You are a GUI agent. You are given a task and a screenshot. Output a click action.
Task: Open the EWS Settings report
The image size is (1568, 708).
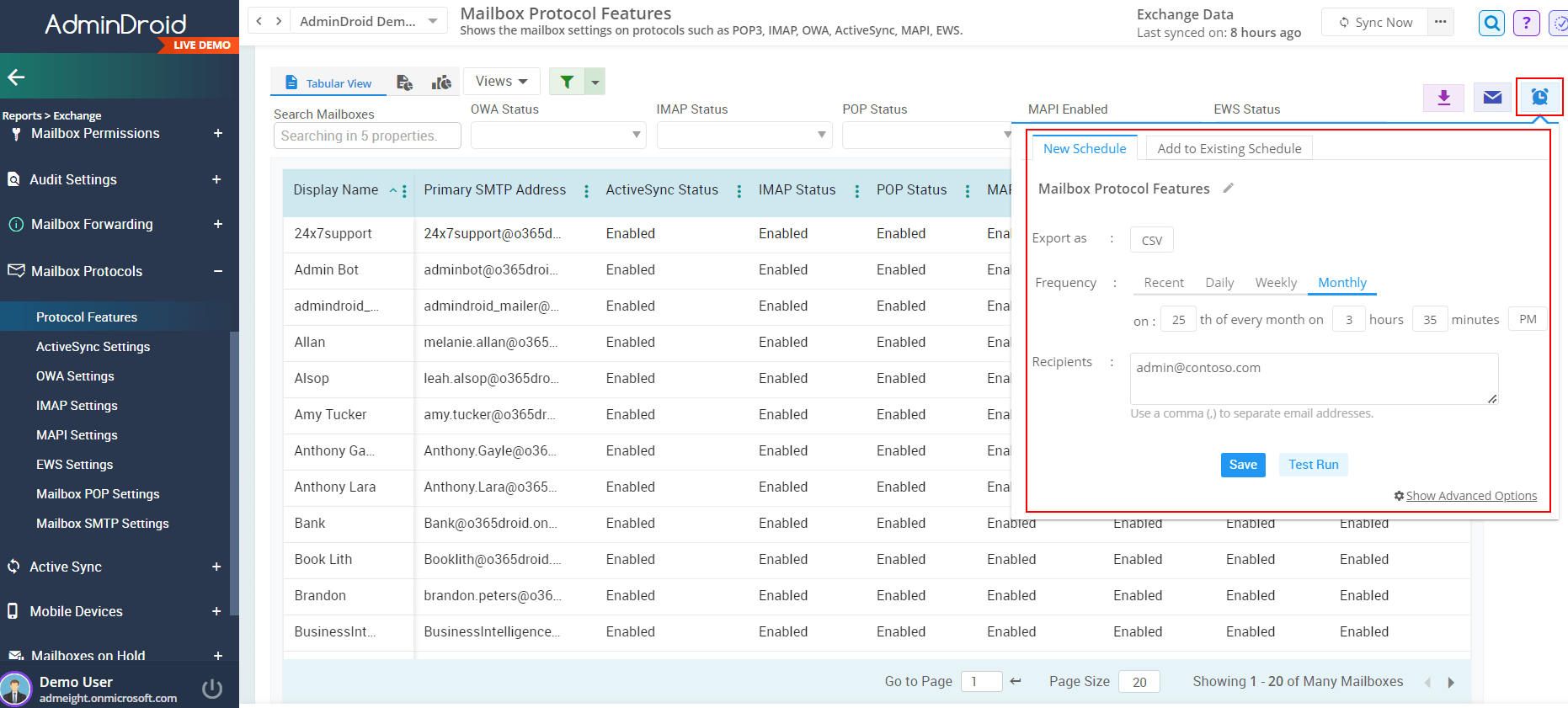click(74, 465)
